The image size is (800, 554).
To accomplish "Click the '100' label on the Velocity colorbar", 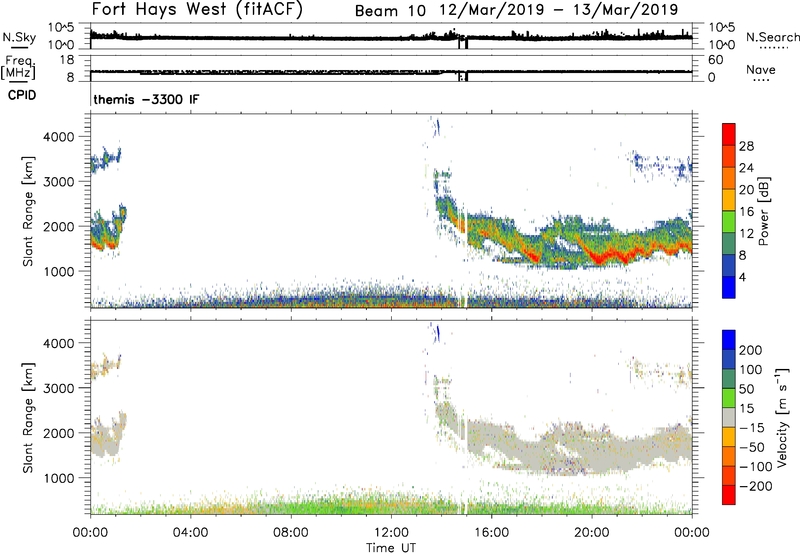I will (x=751, y=370).
